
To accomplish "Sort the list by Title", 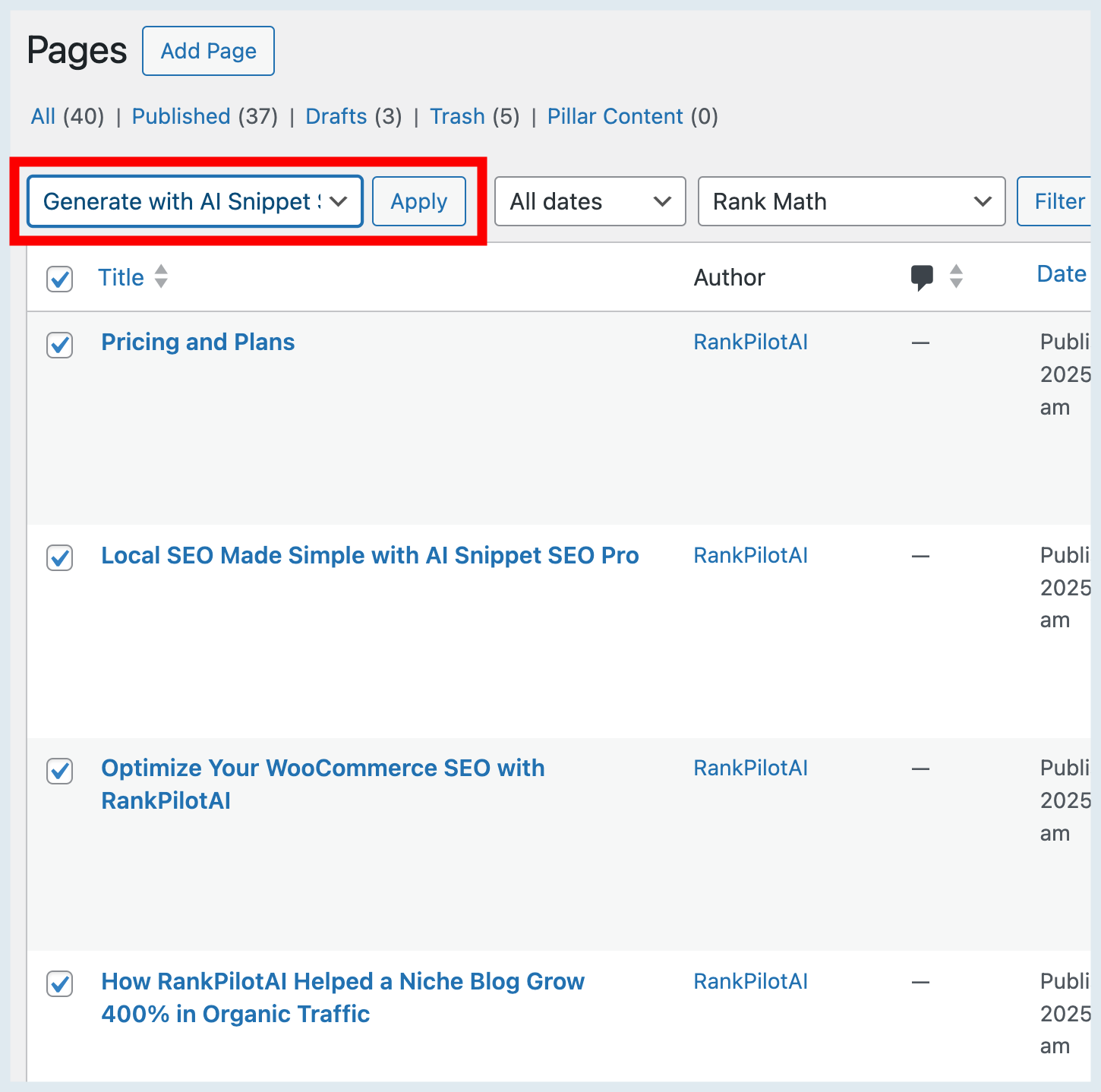I will [x=121, y=277].
